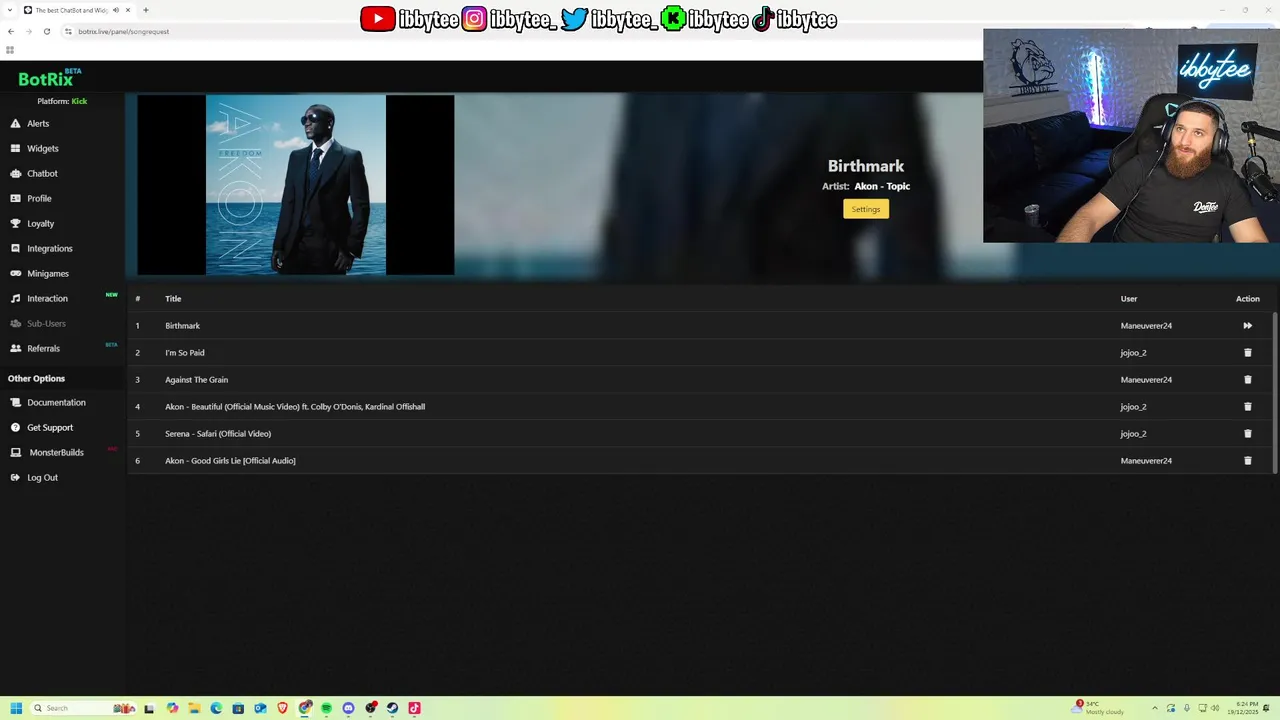Expand the browser tab search dropdown

10,10
